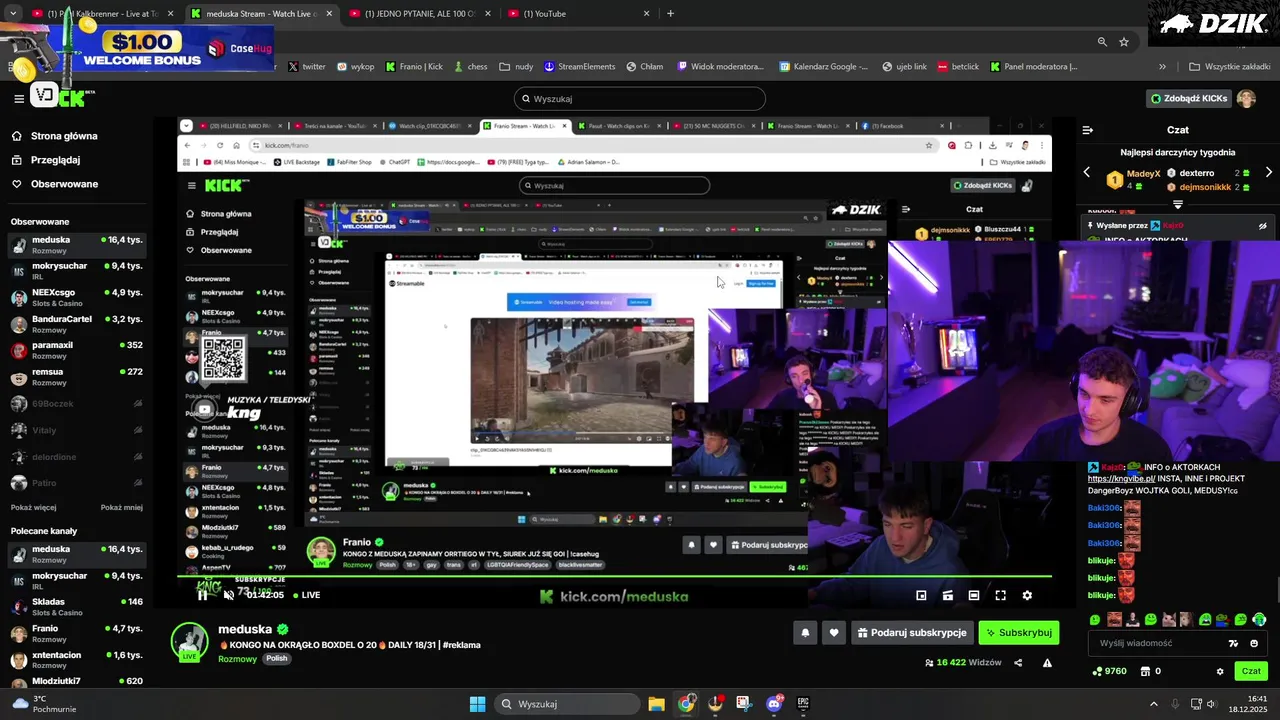
Task: Open user profile avatar menu
Action: point(1246,98)
